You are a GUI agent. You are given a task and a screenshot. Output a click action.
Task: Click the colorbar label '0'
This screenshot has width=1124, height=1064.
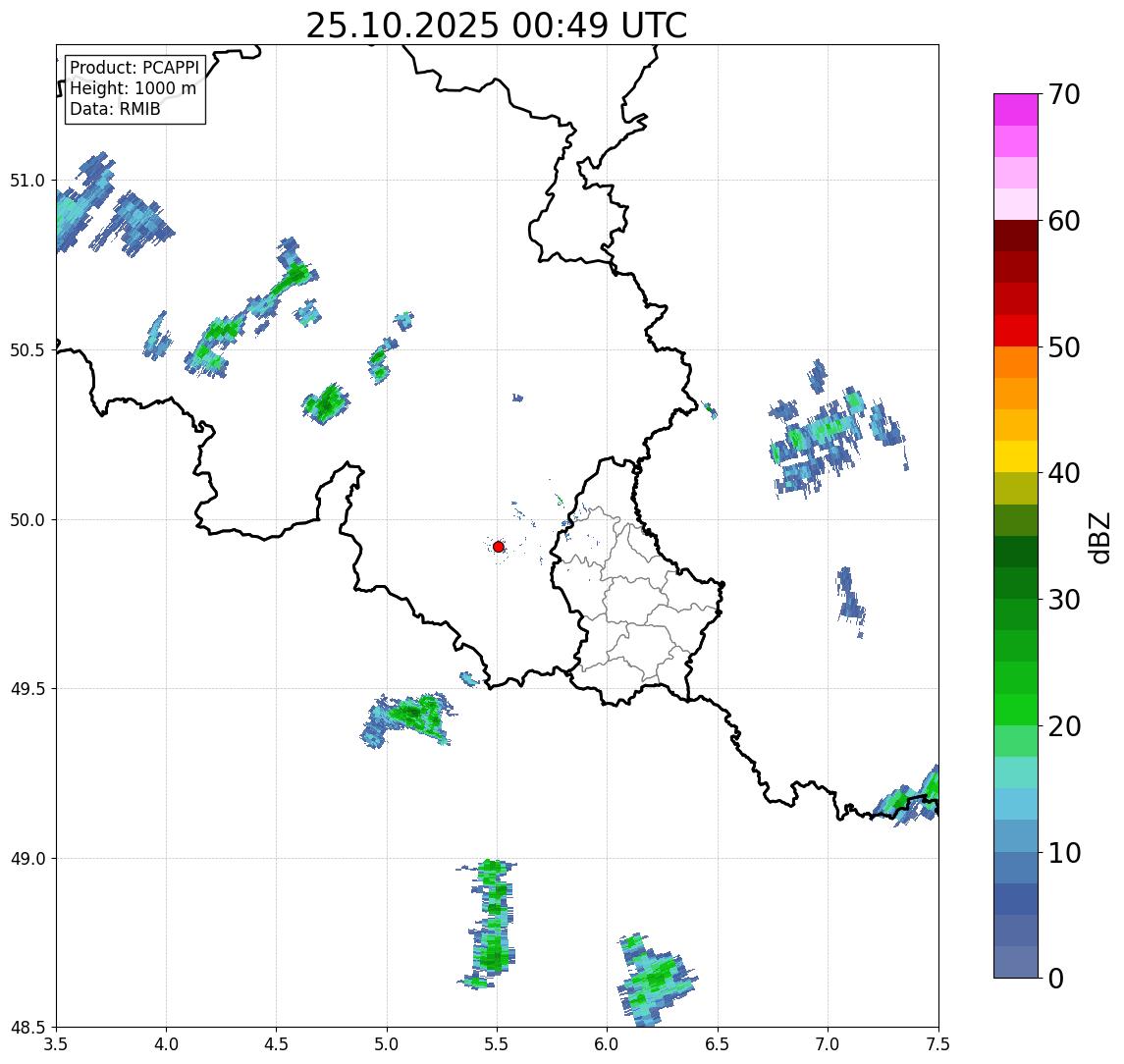point(1056,978)
